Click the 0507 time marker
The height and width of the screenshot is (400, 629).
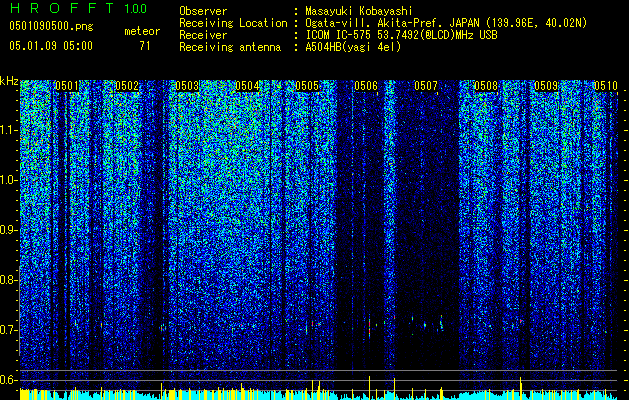click(x=426, y=86)
